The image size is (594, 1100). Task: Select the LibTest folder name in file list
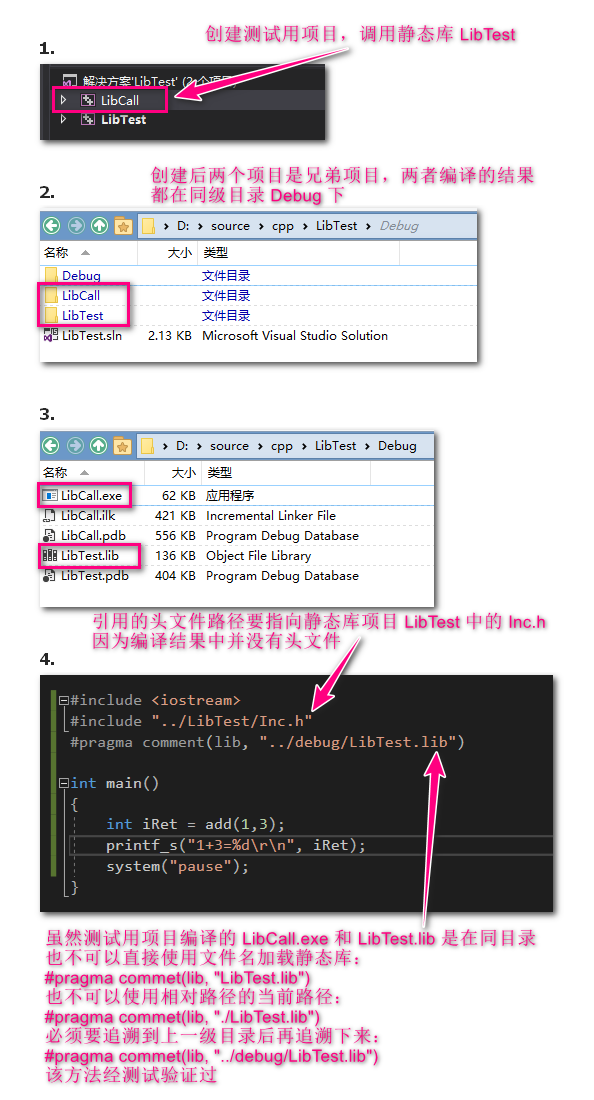[82, 316]
